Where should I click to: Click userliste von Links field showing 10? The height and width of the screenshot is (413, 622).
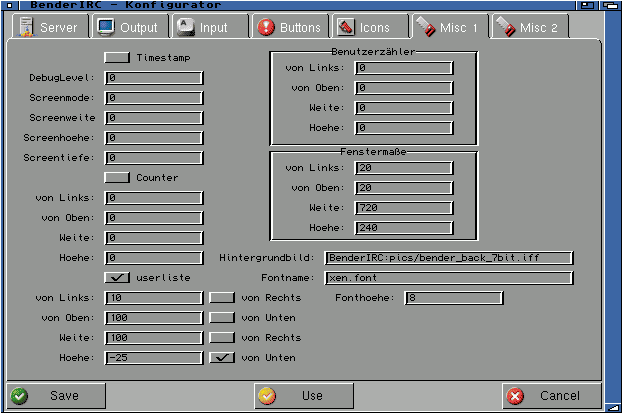[154, 298]
